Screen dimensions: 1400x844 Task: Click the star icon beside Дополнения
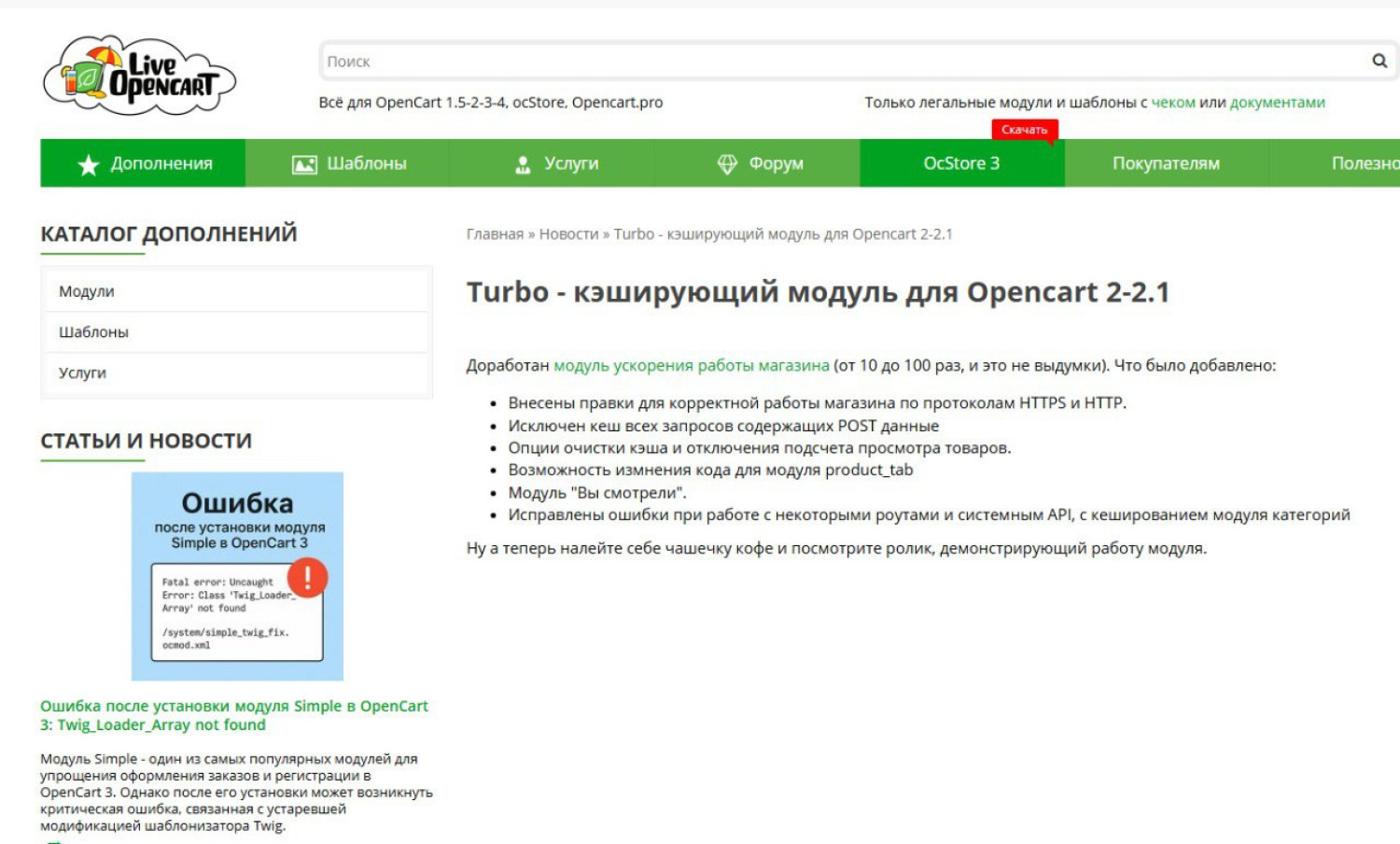89,165
